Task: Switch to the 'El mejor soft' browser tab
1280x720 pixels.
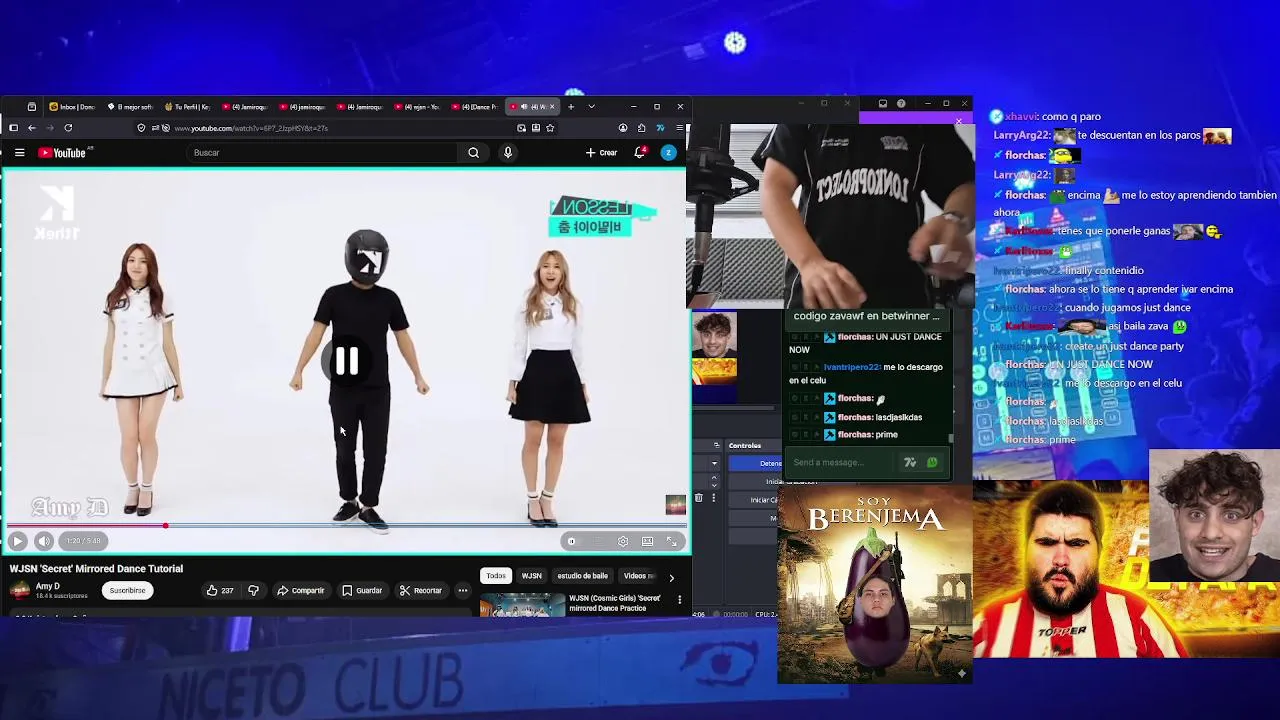Action: [x=130, y=107]
